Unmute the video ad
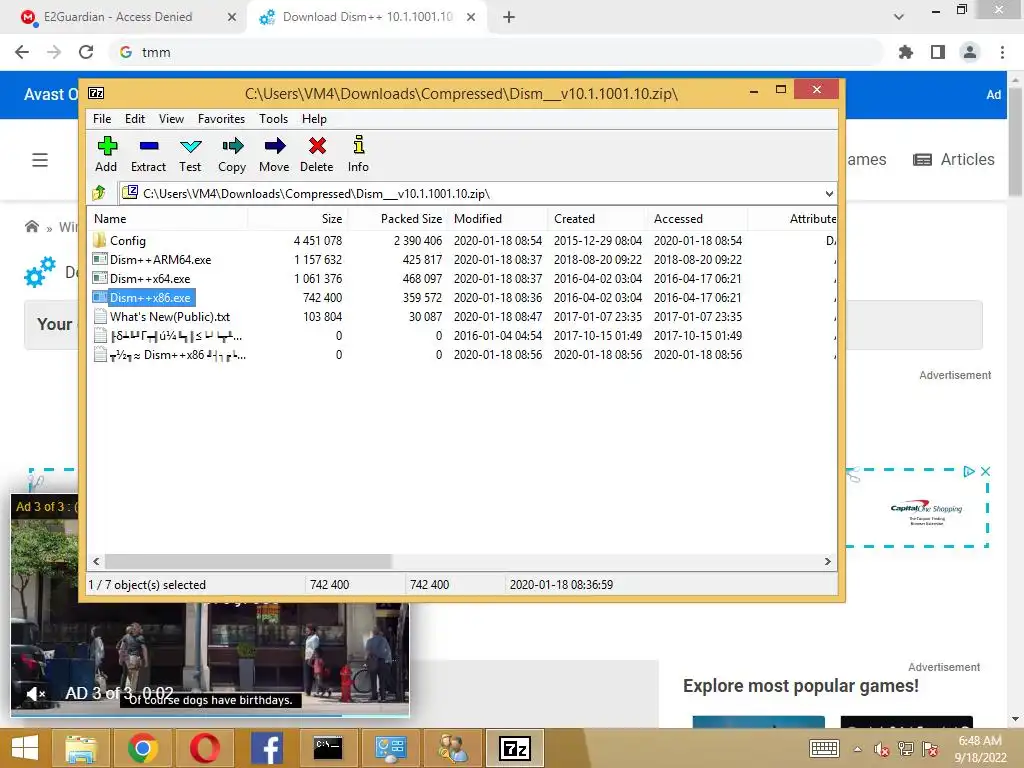The width and height of the screenshot is (1024, 768). coord(35,694)
